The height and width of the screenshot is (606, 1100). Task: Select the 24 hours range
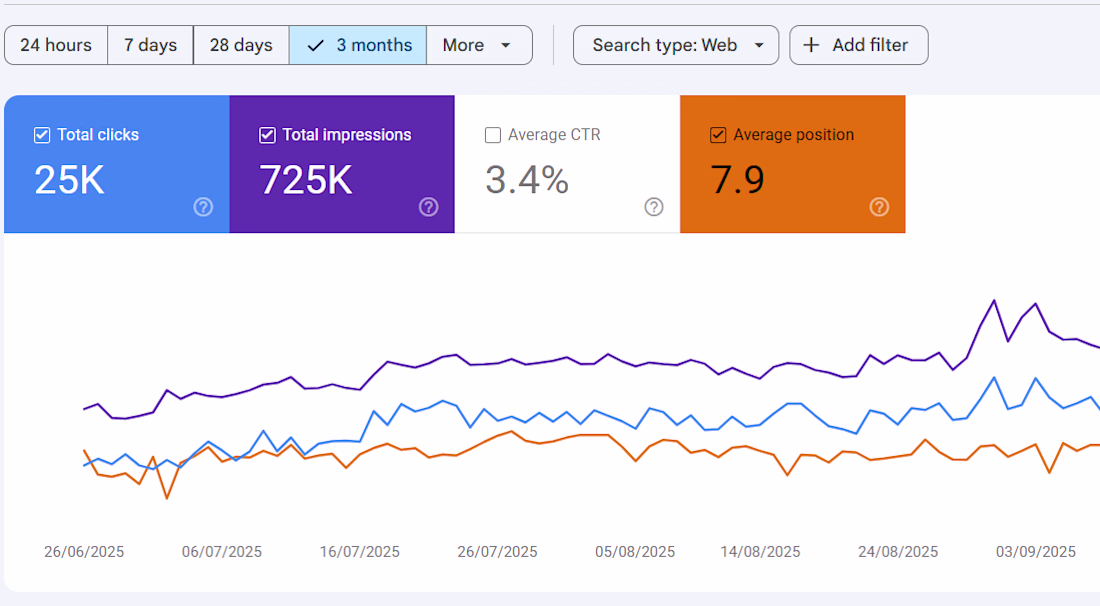click(x=56, y=45)
